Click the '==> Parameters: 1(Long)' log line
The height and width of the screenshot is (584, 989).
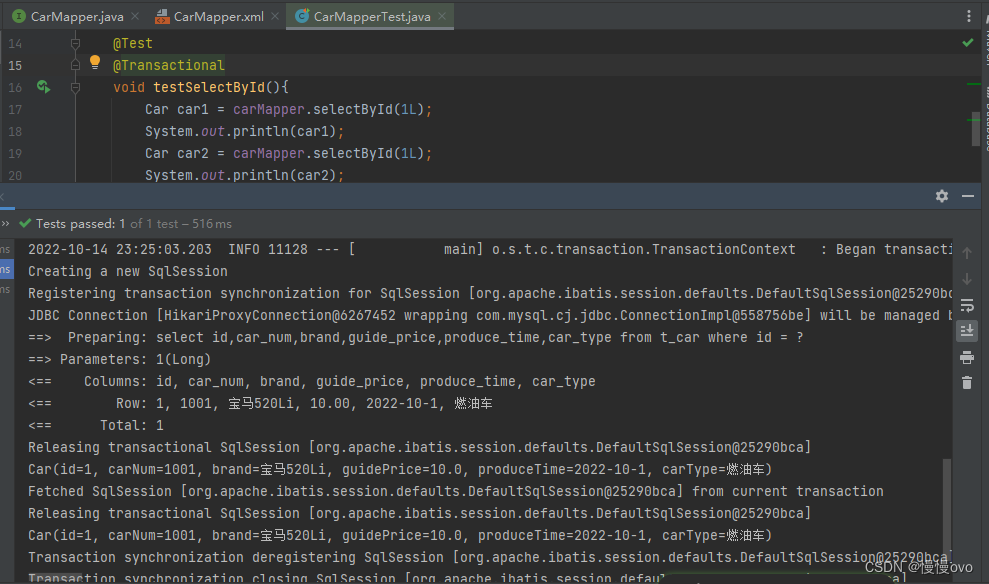[x=119, y=359]
